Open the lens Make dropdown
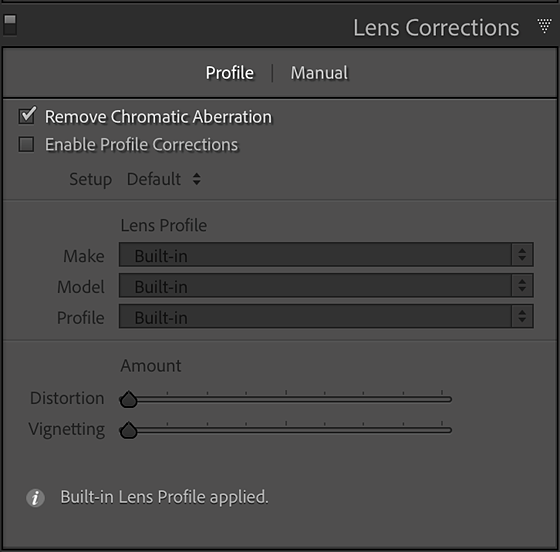 tap(326, 255)
